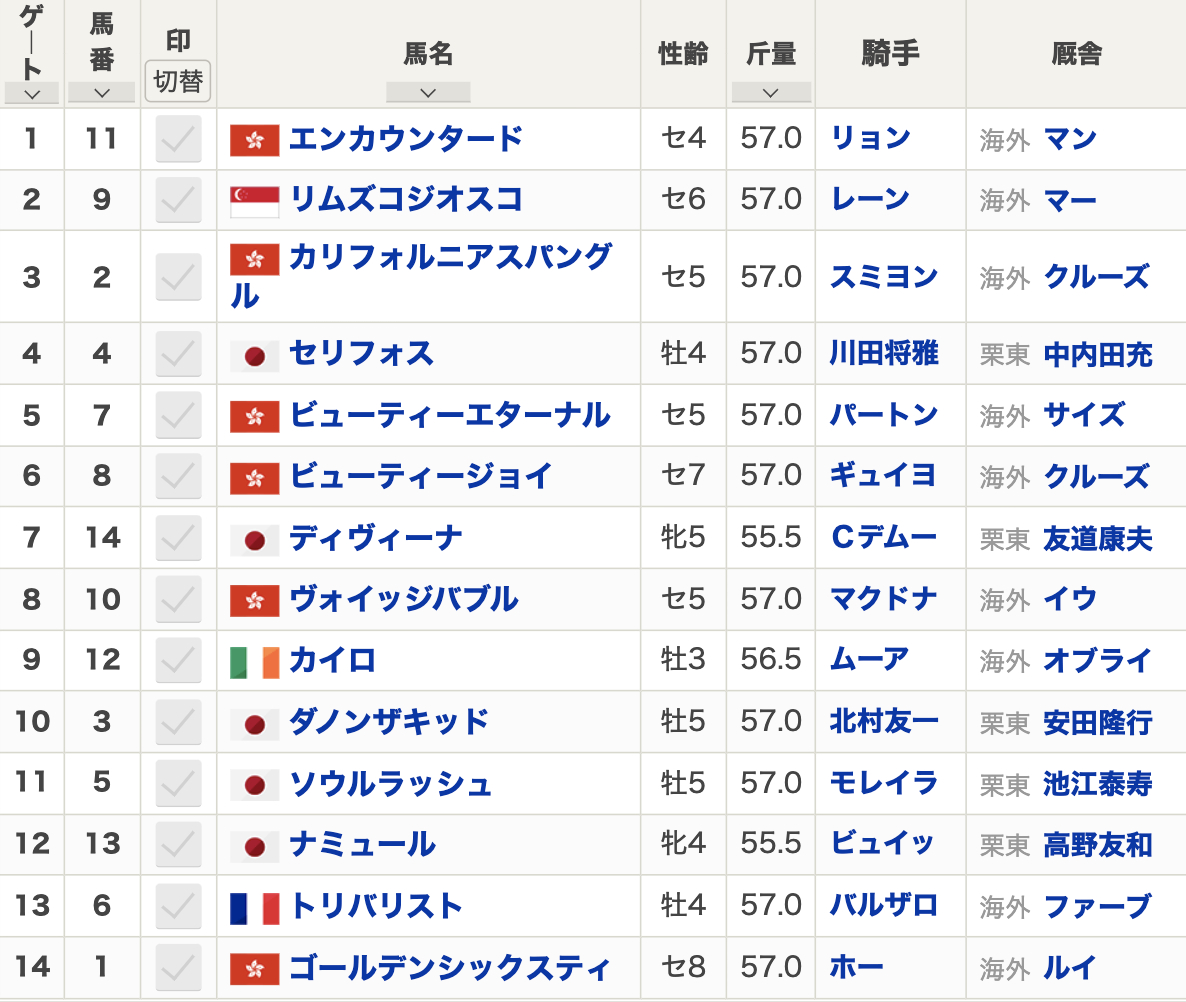Sort by gate using ゲート dropdown arrow
Image resolution: width=1186 pixels, height=1002 pixels.
coord(31,94)
